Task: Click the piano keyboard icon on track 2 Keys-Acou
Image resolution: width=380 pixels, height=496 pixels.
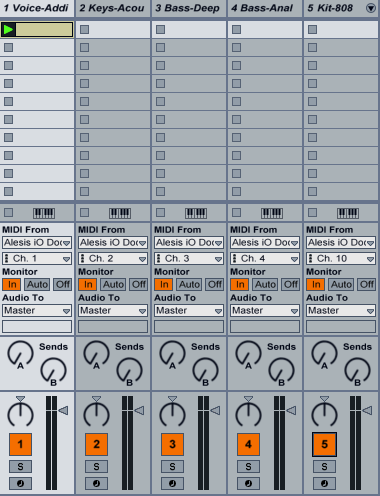Action: click(x=120, y=213)
